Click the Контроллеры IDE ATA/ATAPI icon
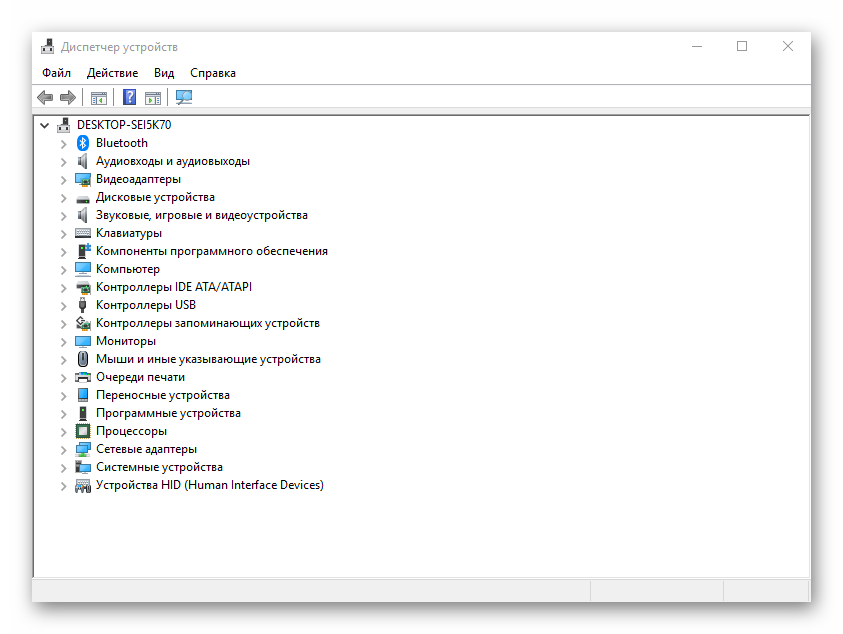This screenshot has width=843, height=634. click(x=83, y=287)
